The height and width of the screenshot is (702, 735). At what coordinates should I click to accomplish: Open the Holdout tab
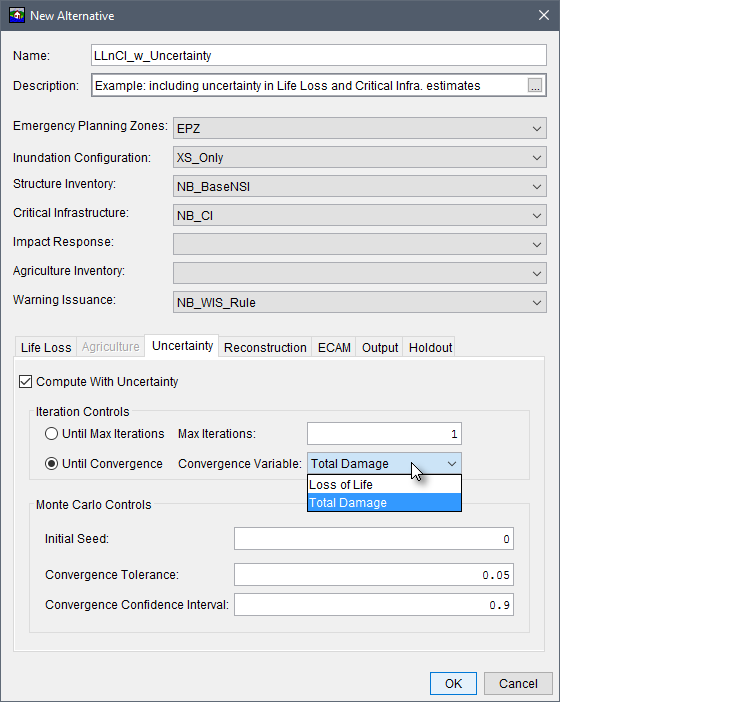(430, 348)
